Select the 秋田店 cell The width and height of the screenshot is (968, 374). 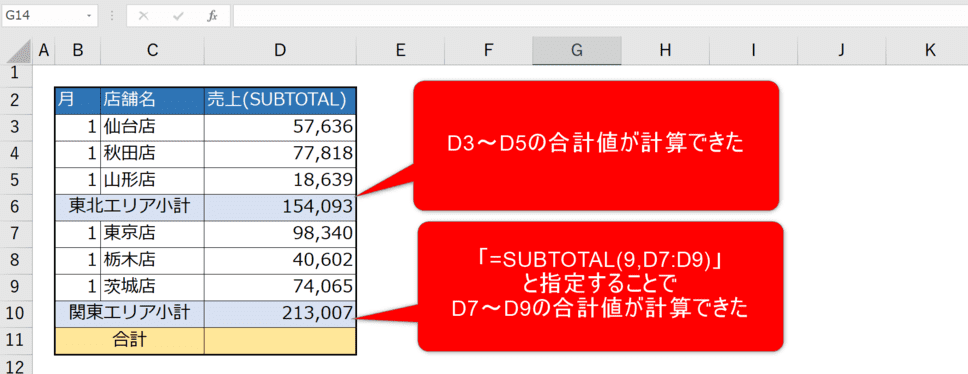[x=152, y=154]
